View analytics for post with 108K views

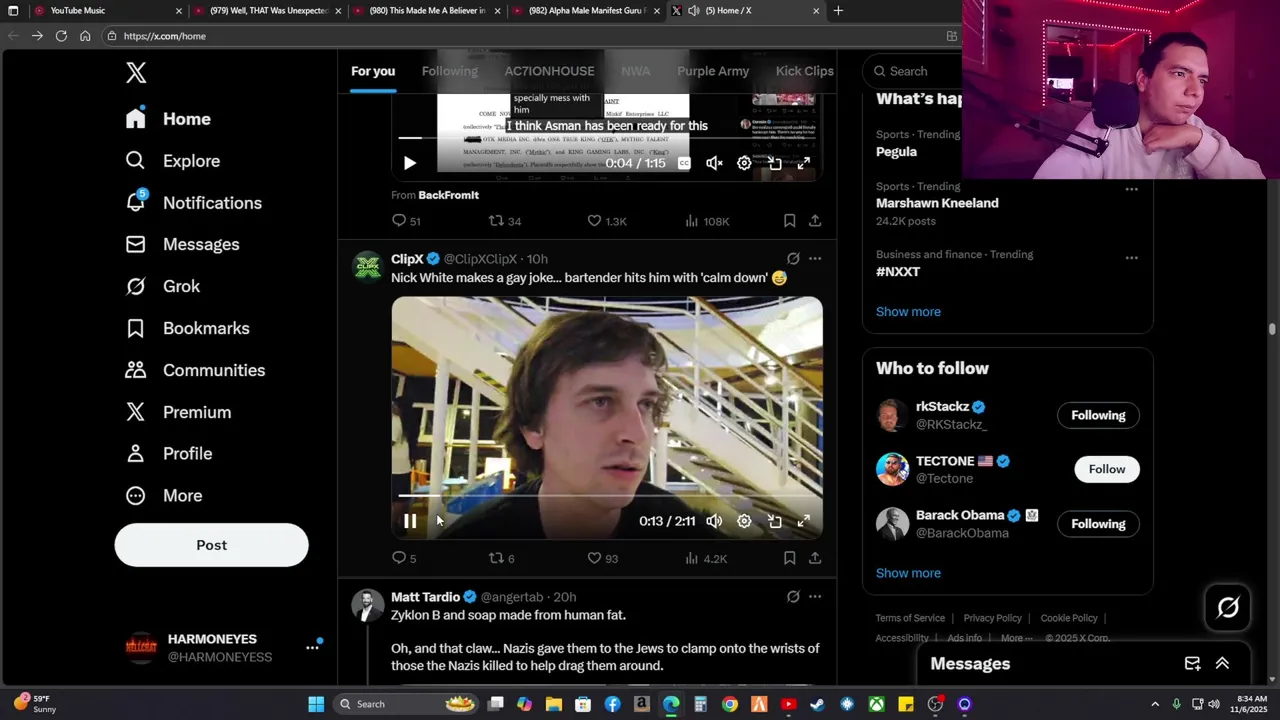point(707,221)
